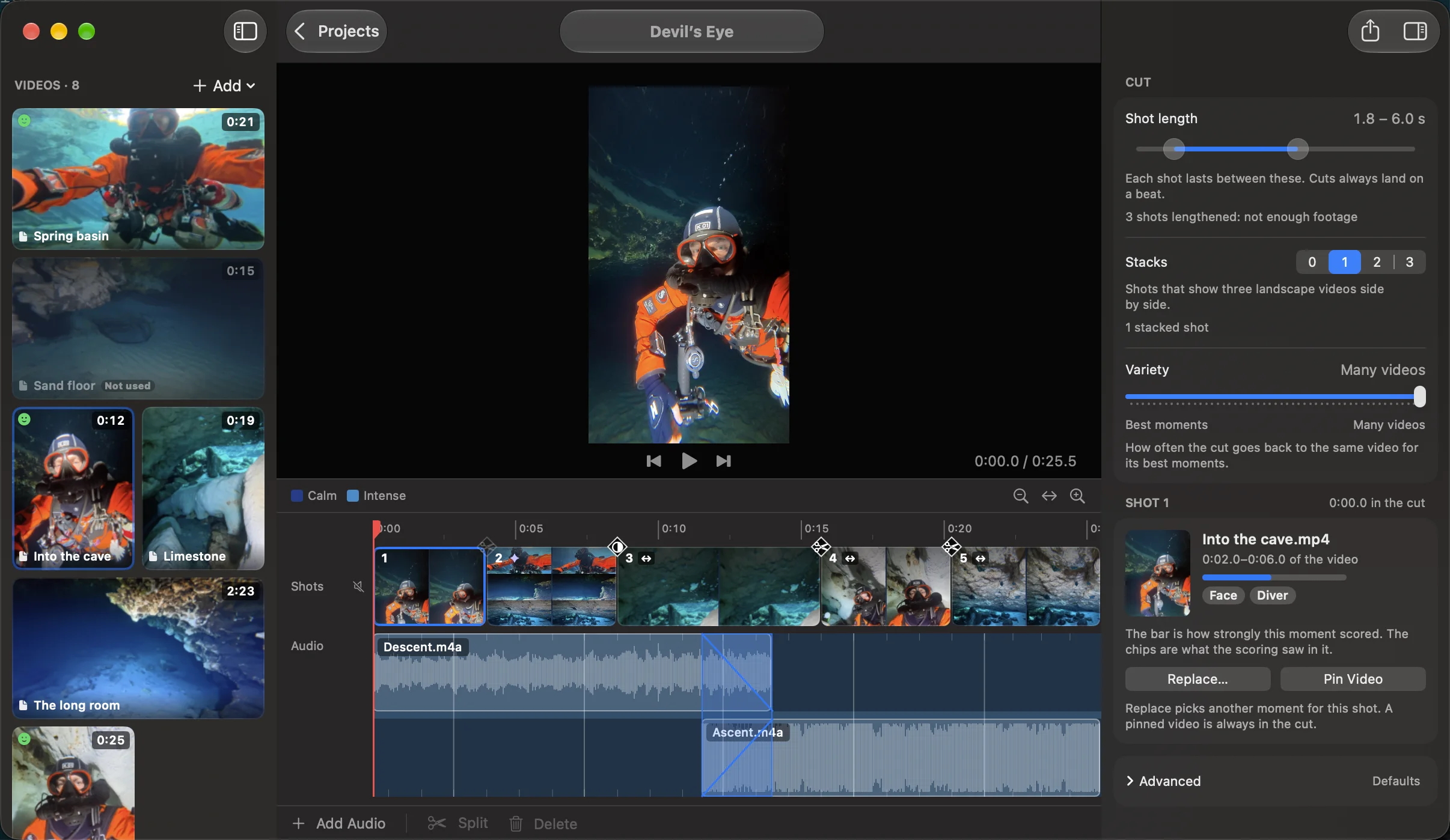This screenshot has height=840, width=1450.
Task: Toggle the left sidebar panel icon
Action: pyautogui.click(x=245, y=31)
